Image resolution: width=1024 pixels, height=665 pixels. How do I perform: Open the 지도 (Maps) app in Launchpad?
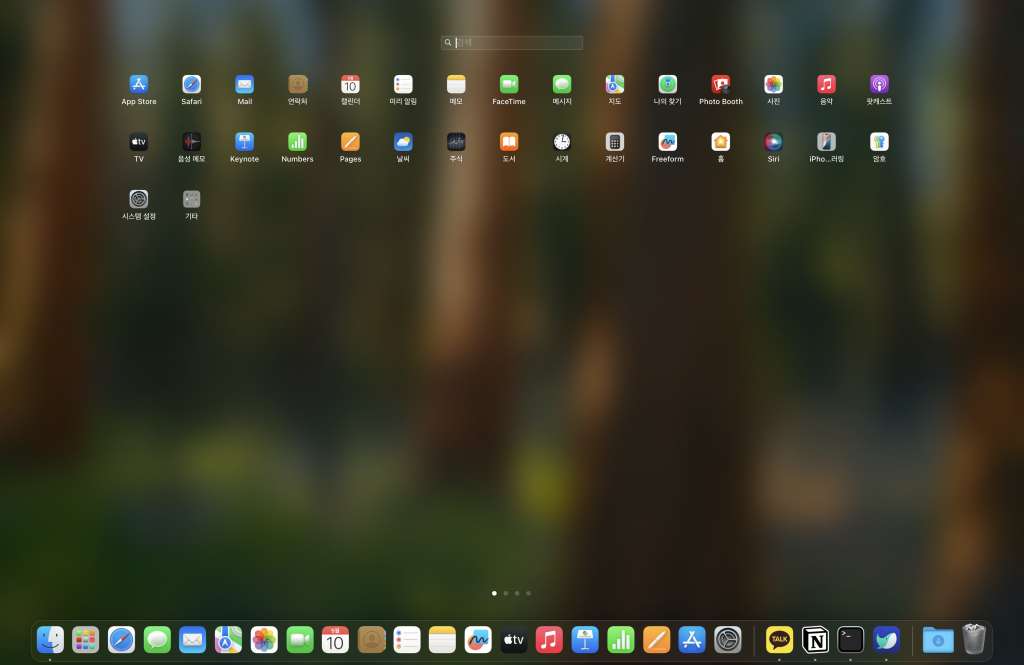(615, 85)
